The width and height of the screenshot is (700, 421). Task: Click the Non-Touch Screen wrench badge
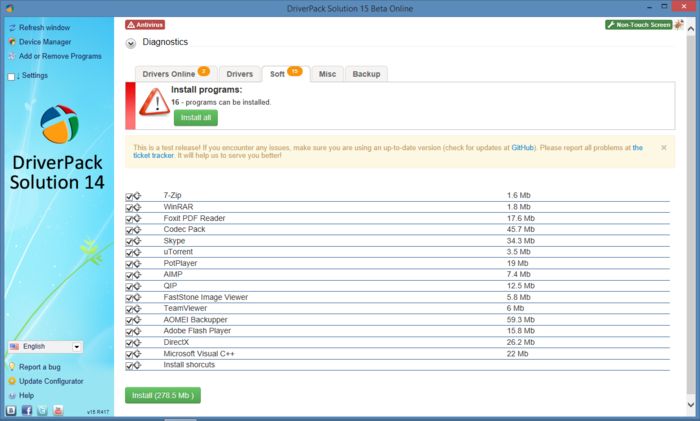pos(638,25)
